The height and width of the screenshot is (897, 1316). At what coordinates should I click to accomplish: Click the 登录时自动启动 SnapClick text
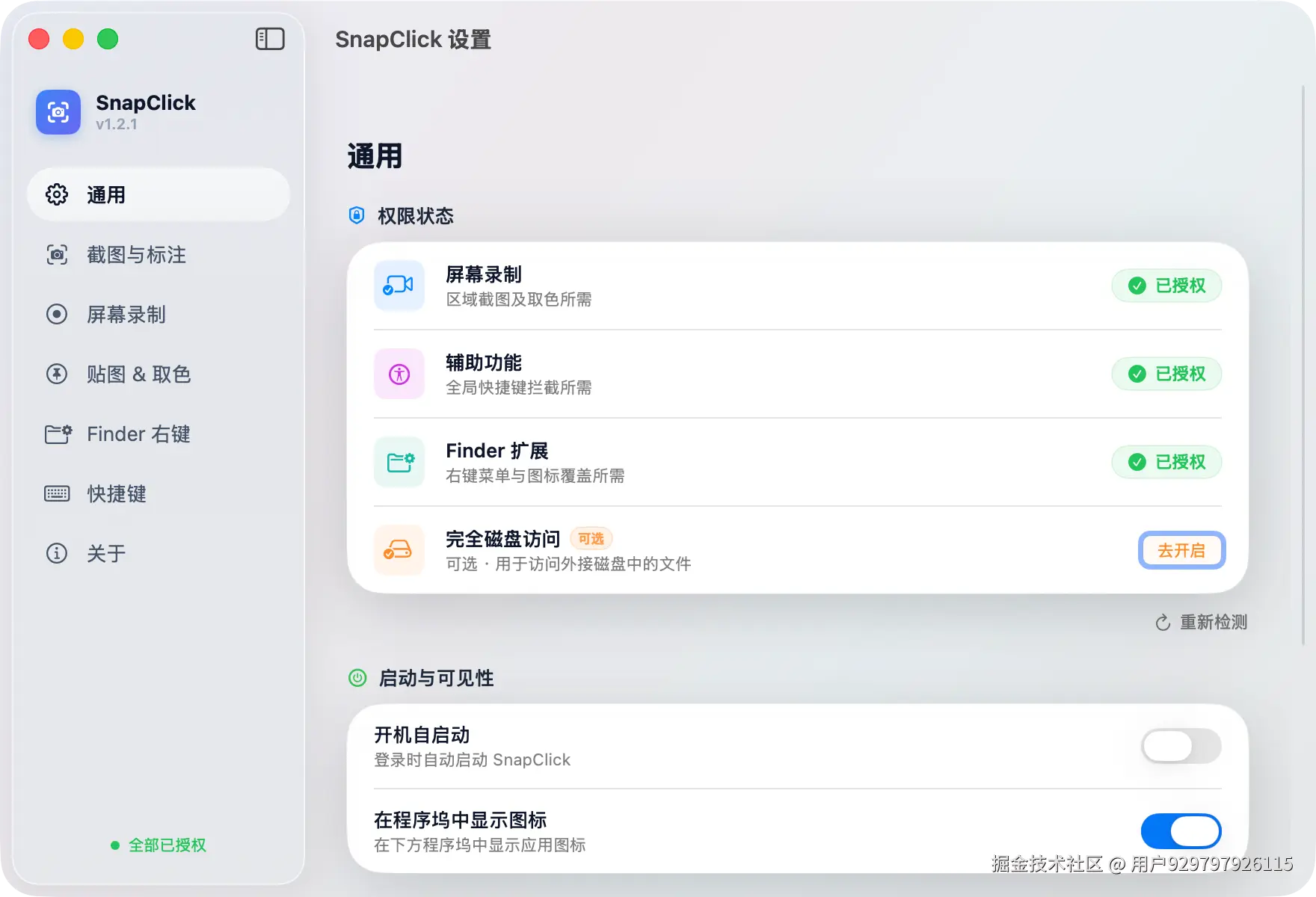[x=472, y=760]
